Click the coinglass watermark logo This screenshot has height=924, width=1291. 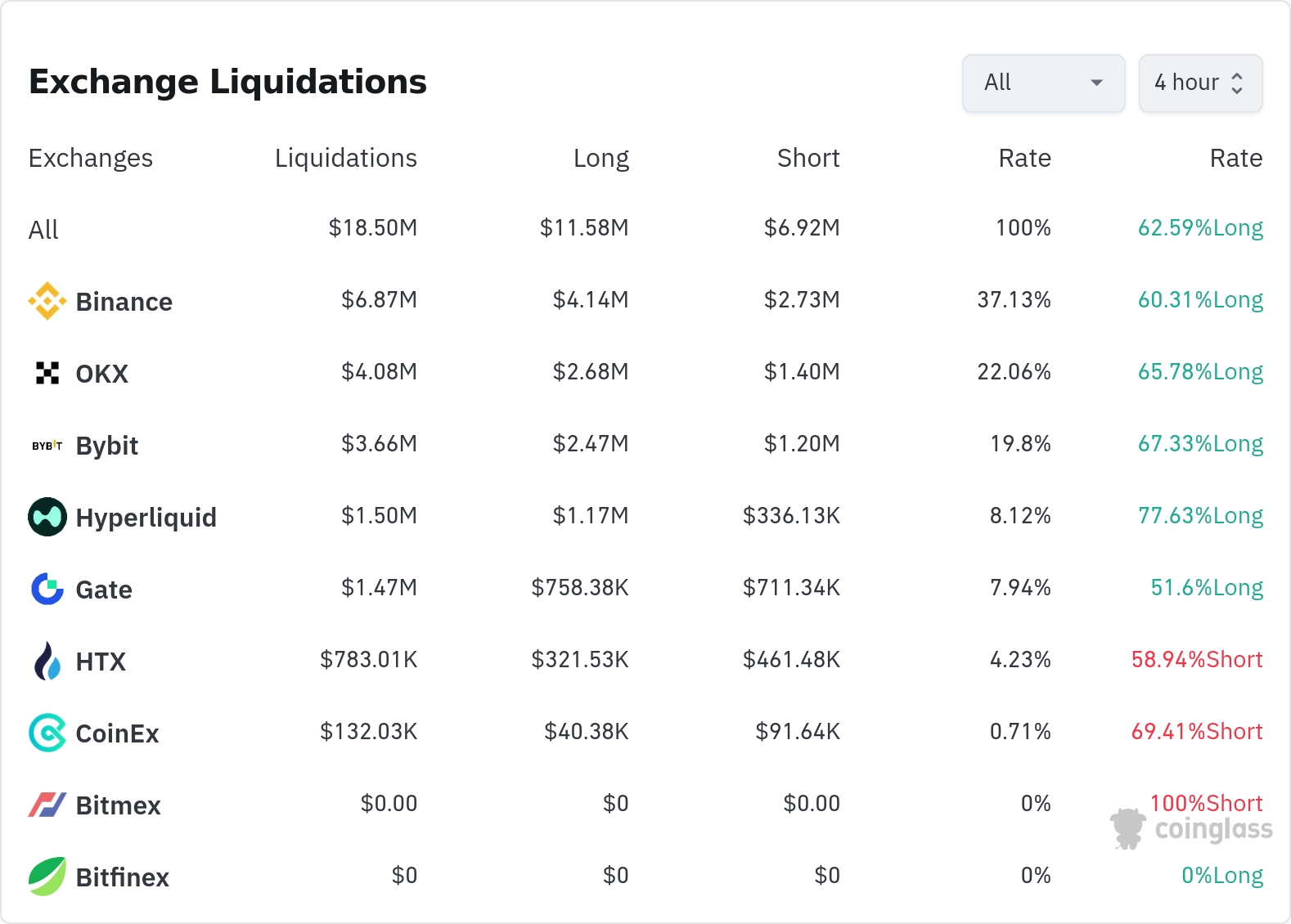(1192, 829)
